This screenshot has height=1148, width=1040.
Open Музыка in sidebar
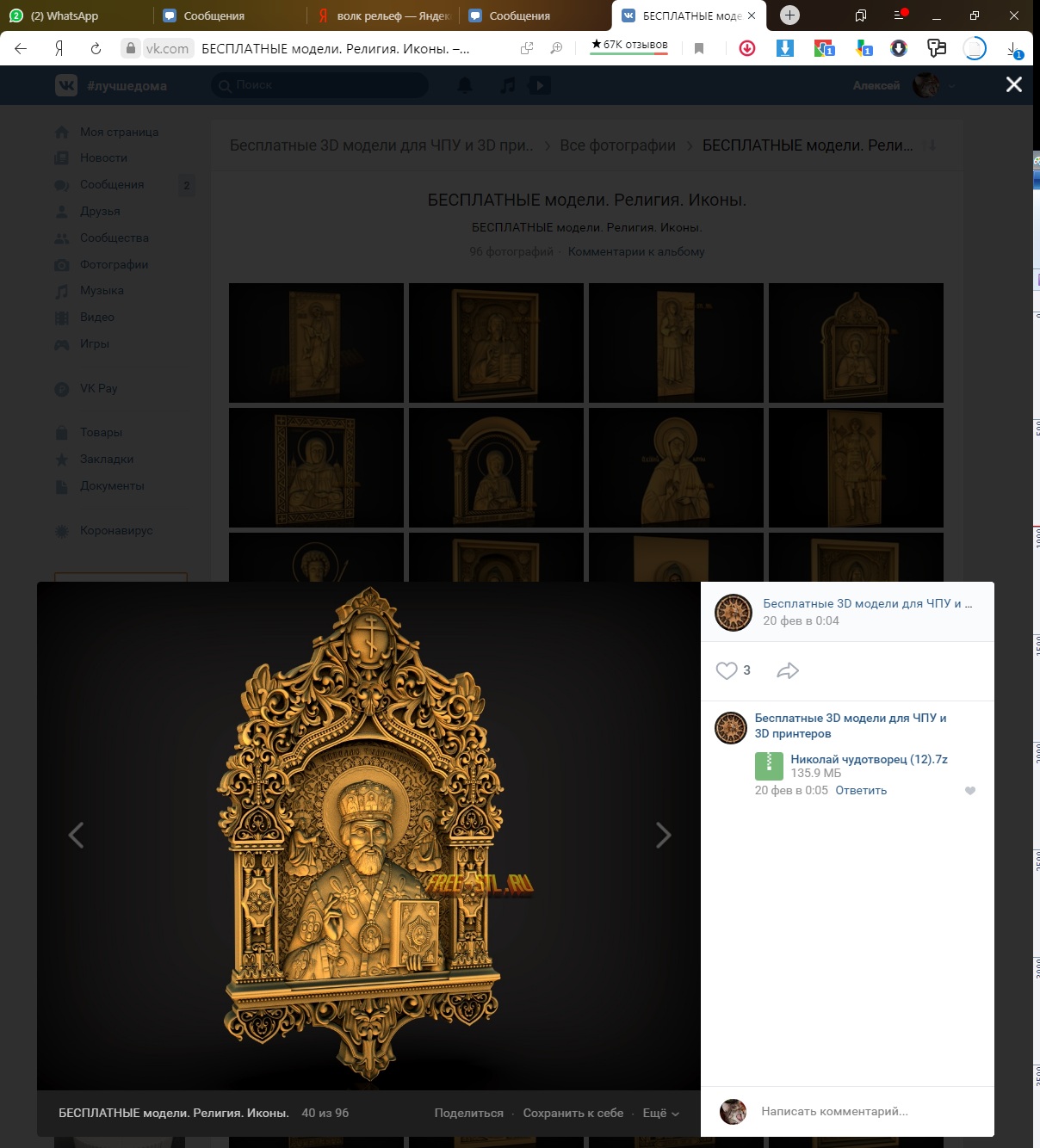(102, 290)
